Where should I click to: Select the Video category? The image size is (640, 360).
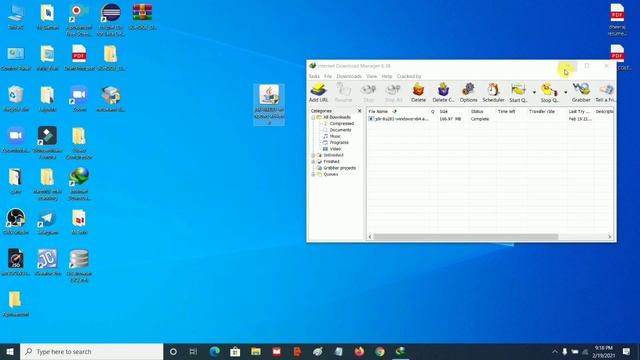pyautogui.click(x=335, y=149)
